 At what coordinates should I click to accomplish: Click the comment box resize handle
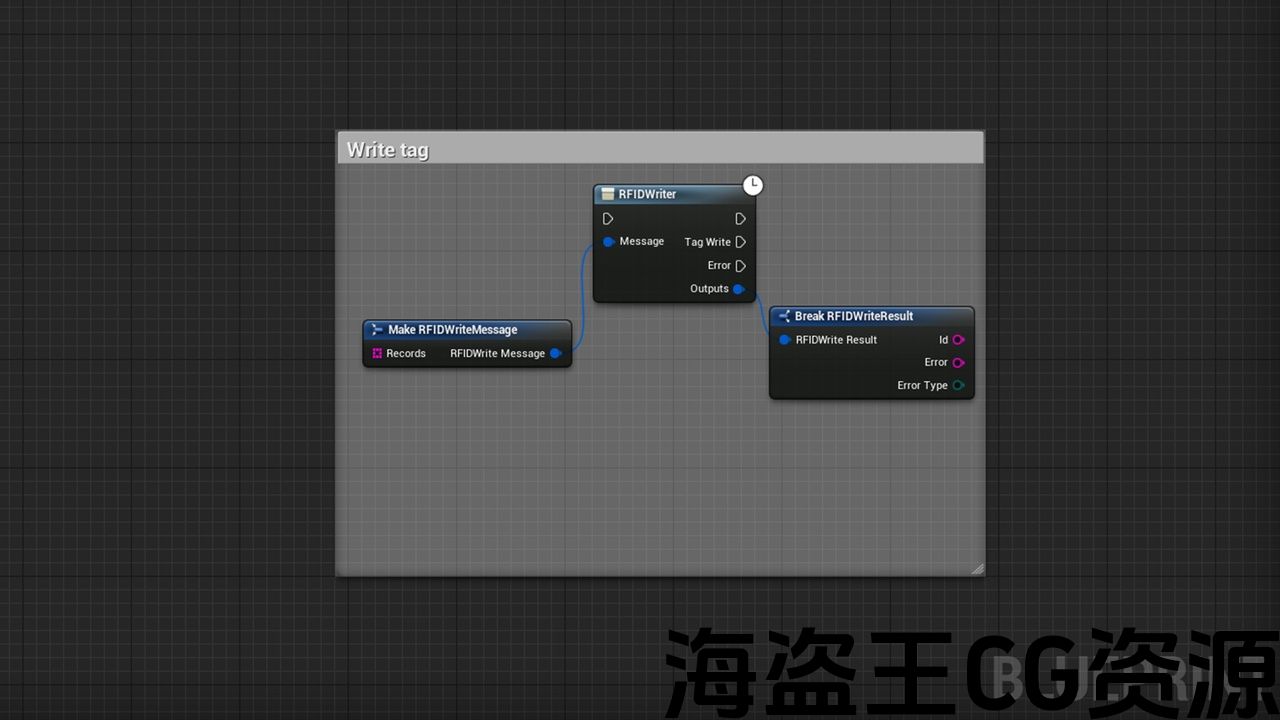pos(977,568)
